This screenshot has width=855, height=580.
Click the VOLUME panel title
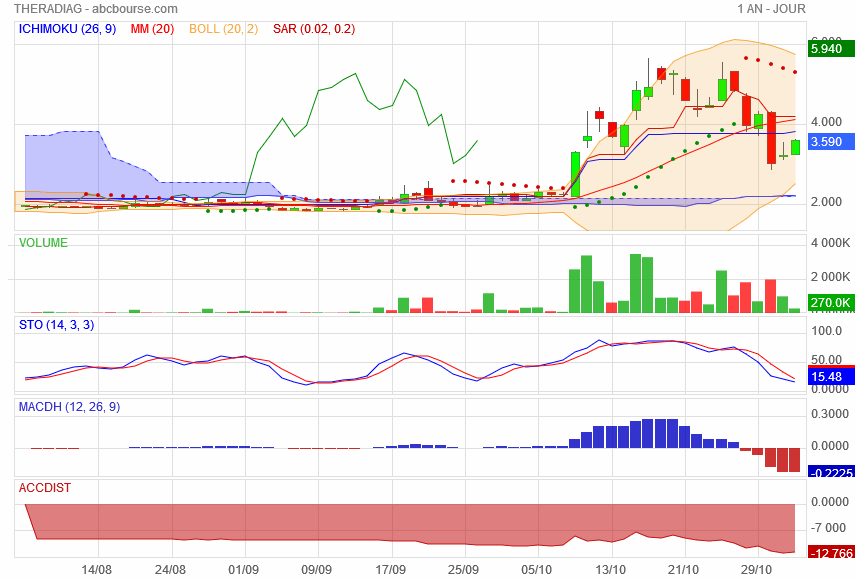point(43,242)
